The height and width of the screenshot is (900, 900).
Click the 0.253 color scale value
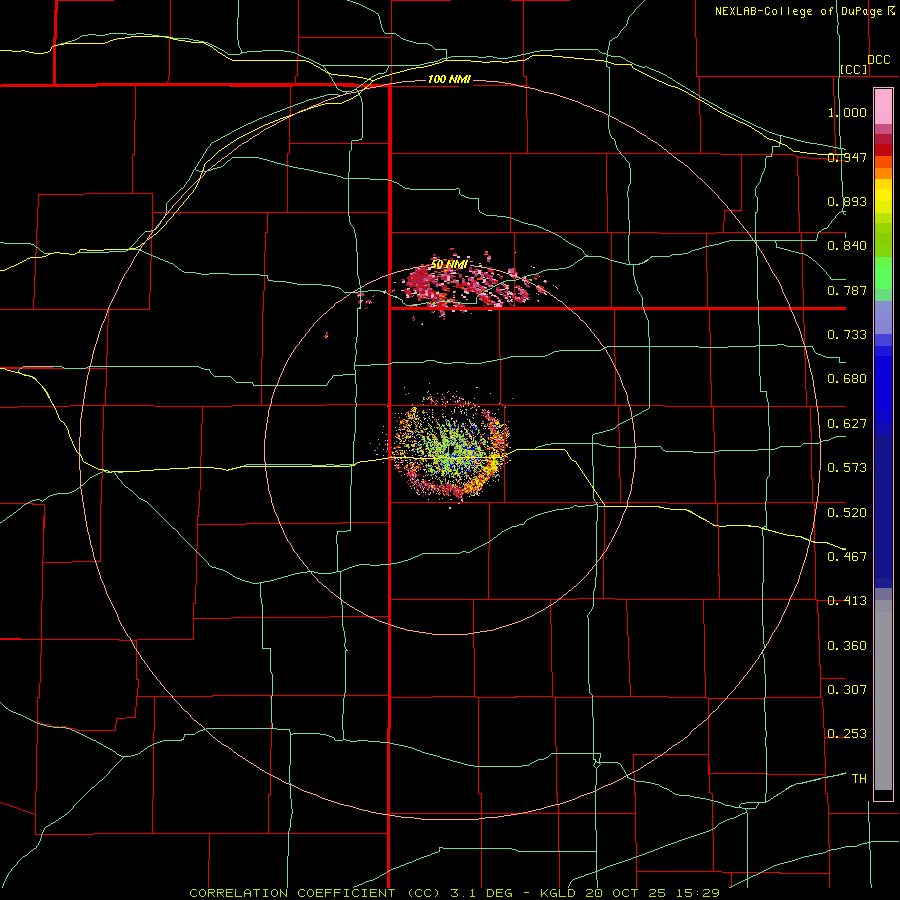pos(847,734)
